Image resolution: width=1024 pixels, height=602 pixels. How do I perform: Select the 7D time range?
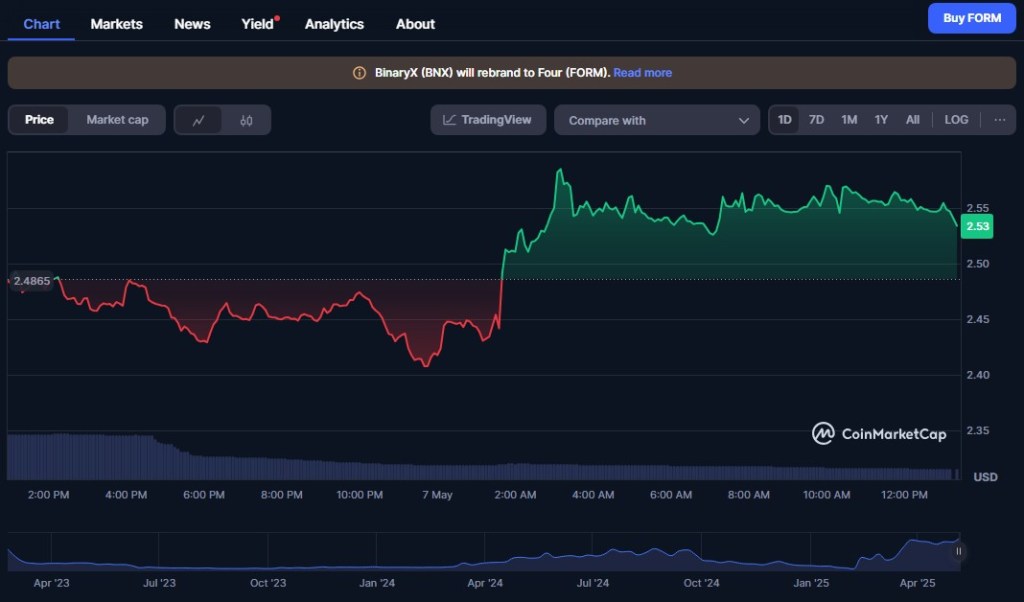tap(816, 120)
